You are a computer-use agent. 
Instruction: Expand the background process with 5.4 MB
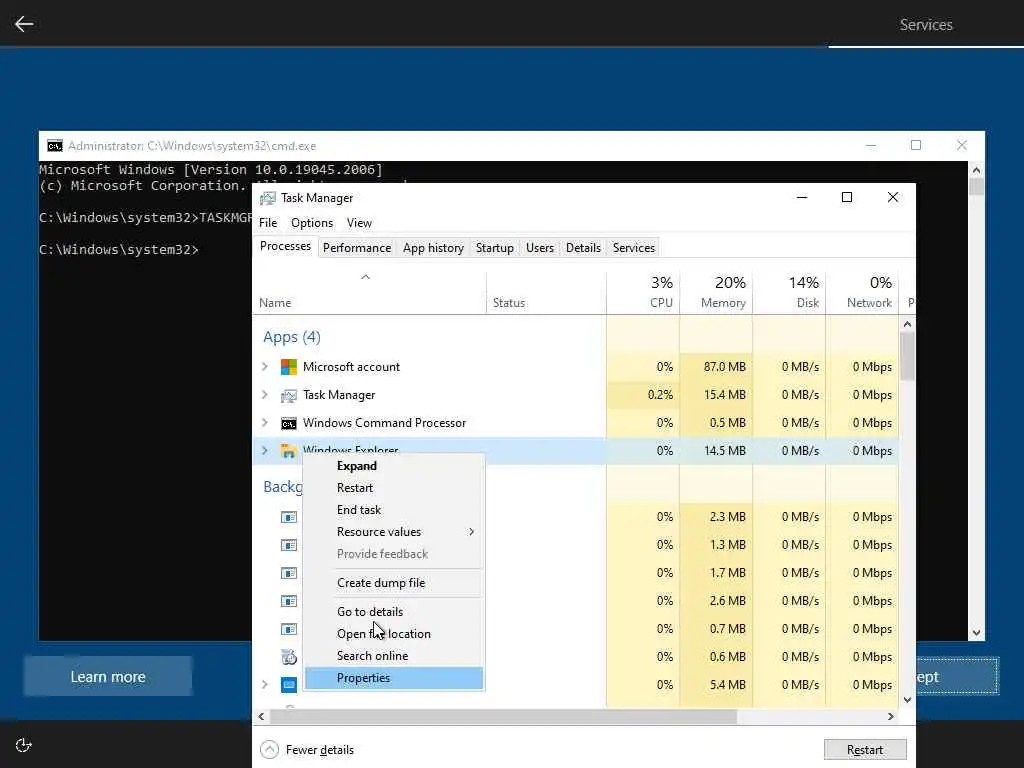click(x=264, y=684)
